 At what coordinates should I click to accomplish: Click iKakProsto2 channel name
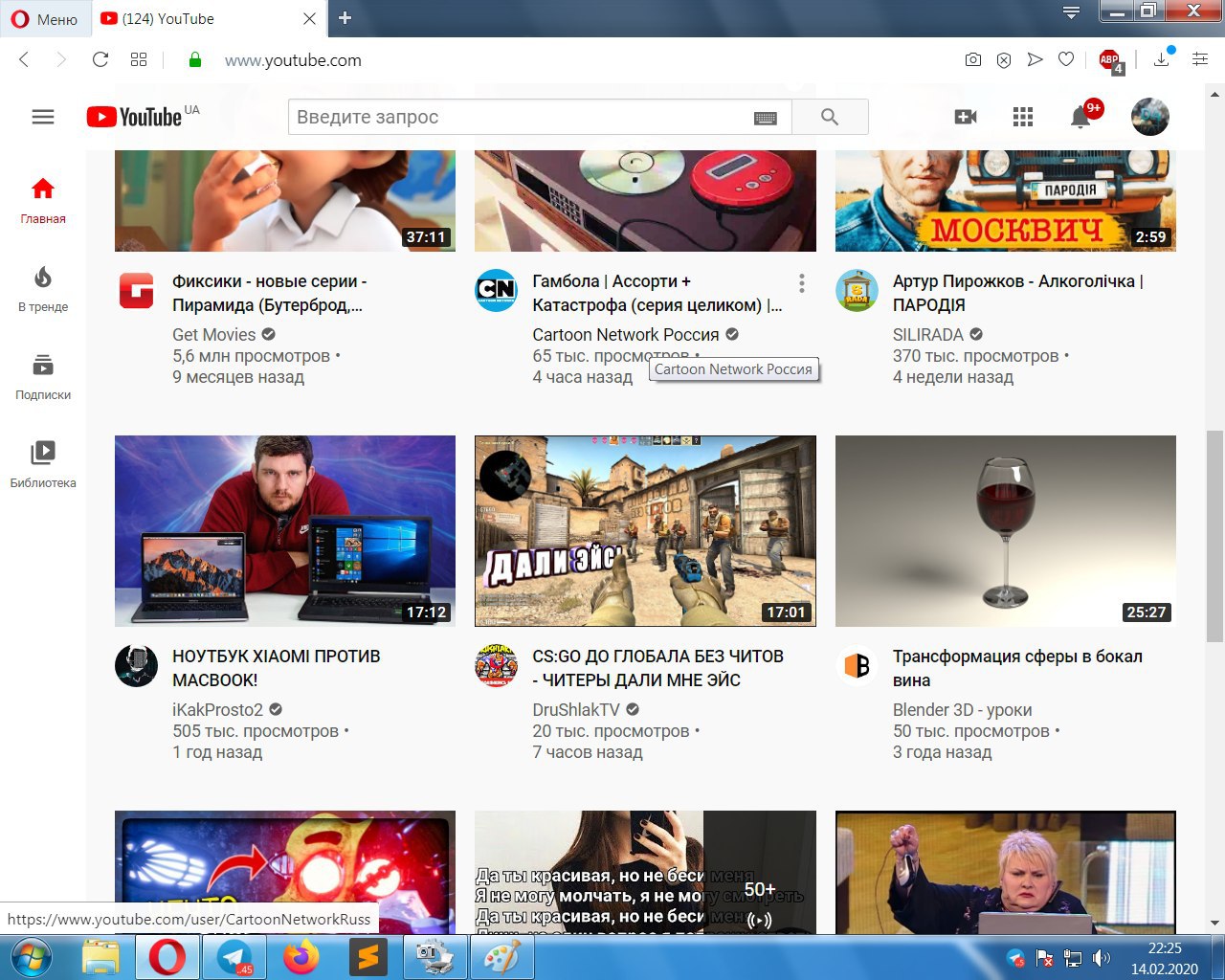point(217,710)
